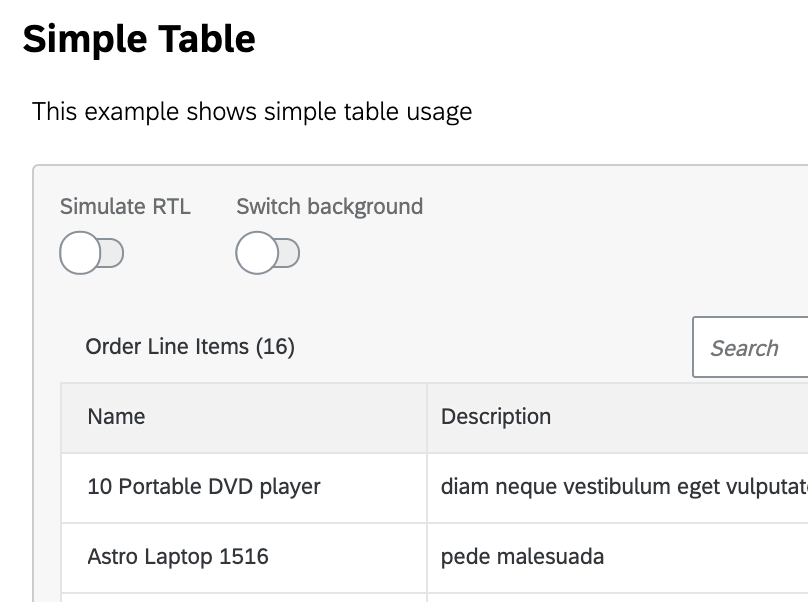Viewport: 808px width, 602px height.
Task: Click the Simple Table page heading
Action: click(x=139, y=39)
